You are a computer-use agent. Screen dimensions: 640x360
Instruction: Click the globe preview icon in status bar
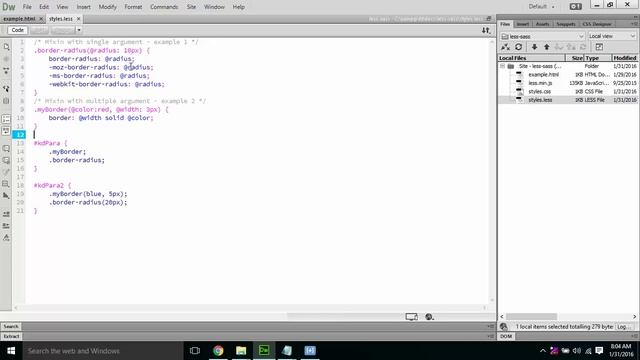tap(429, 317)
